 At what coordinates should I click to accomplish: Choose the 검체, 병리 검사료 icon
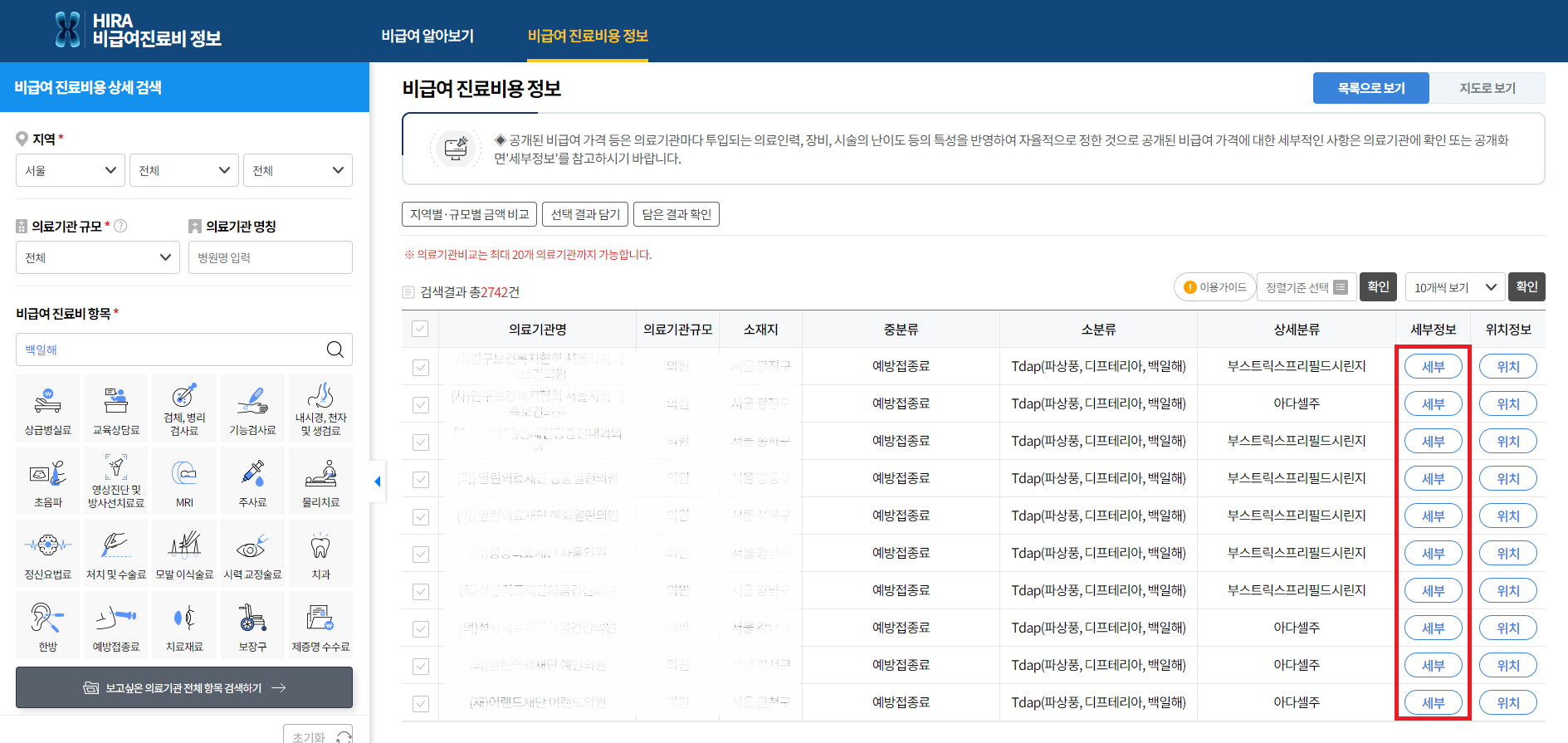coord(184,408)
